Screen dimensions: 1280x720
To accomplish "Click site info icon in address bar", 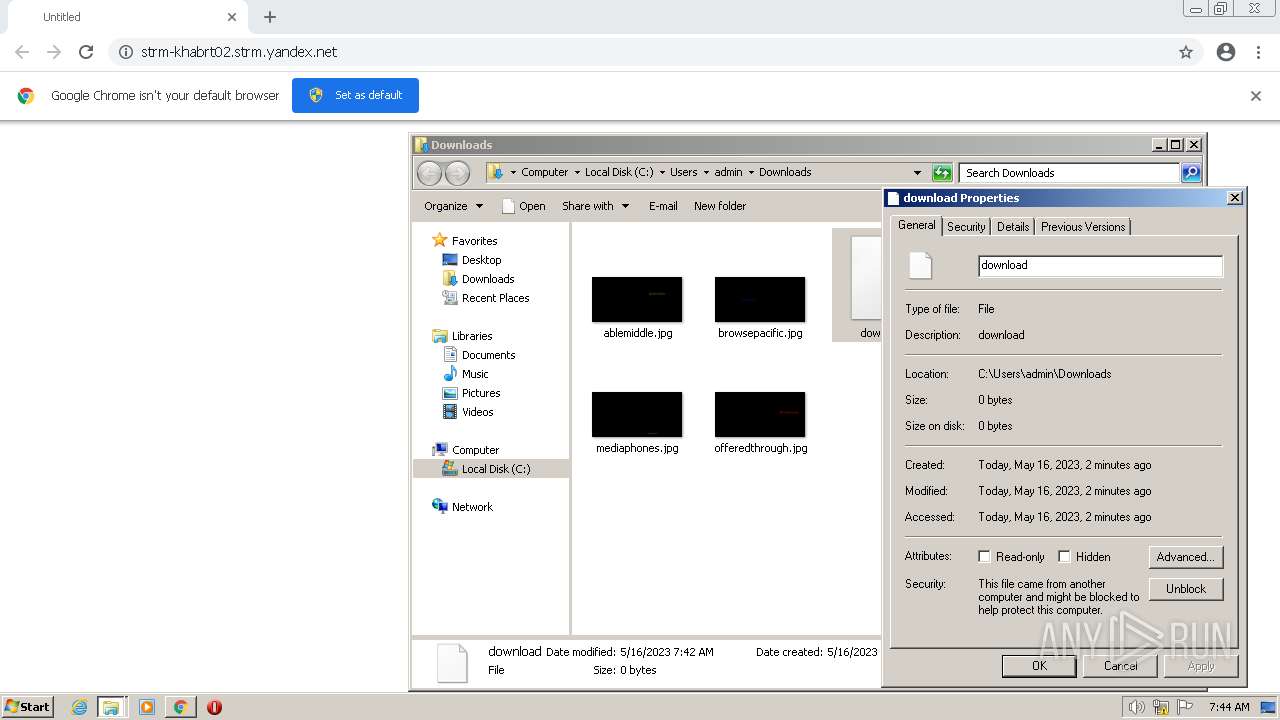I will coord(126,52).
